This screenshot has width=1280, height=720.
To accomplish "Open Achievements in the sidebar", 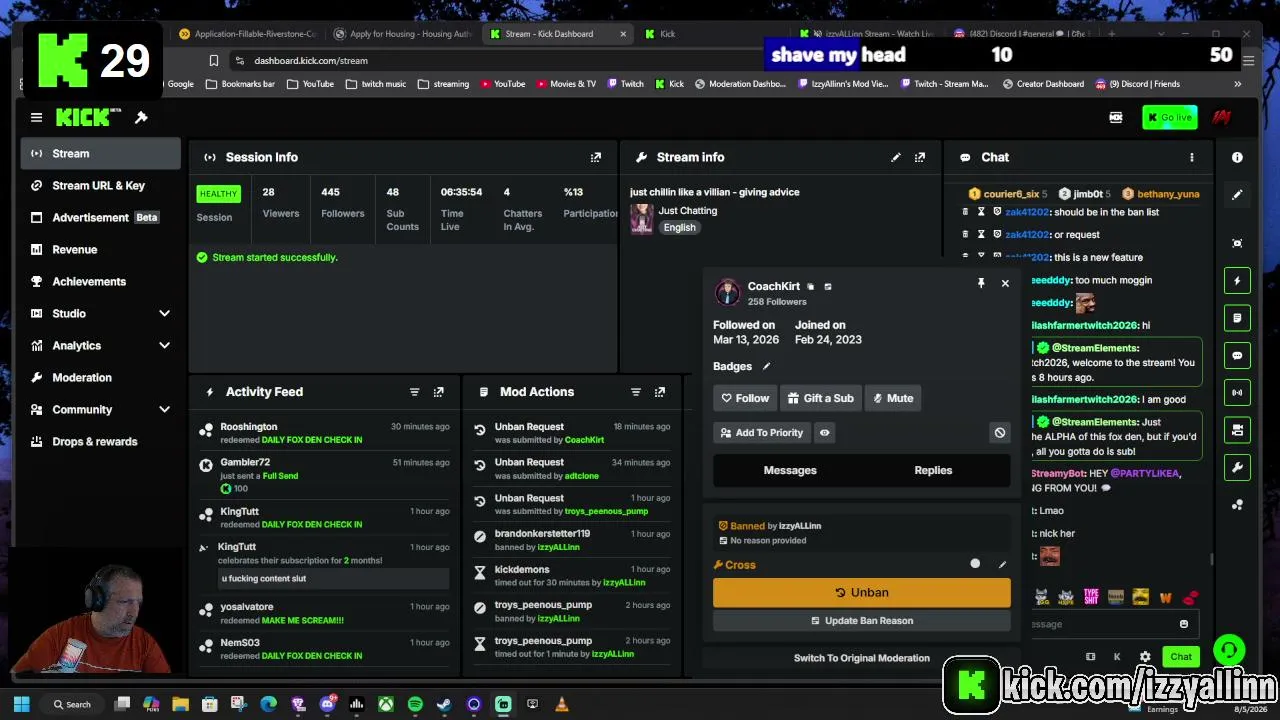I will pyautogui.click(x=100, y=282).
